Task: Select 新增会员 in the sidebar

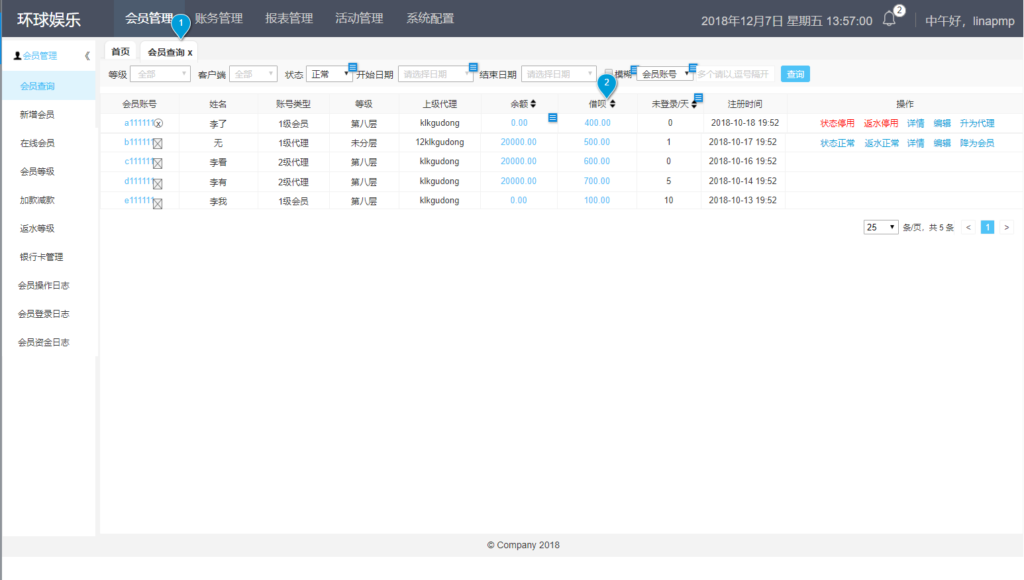Action: [x=38, y=115]
